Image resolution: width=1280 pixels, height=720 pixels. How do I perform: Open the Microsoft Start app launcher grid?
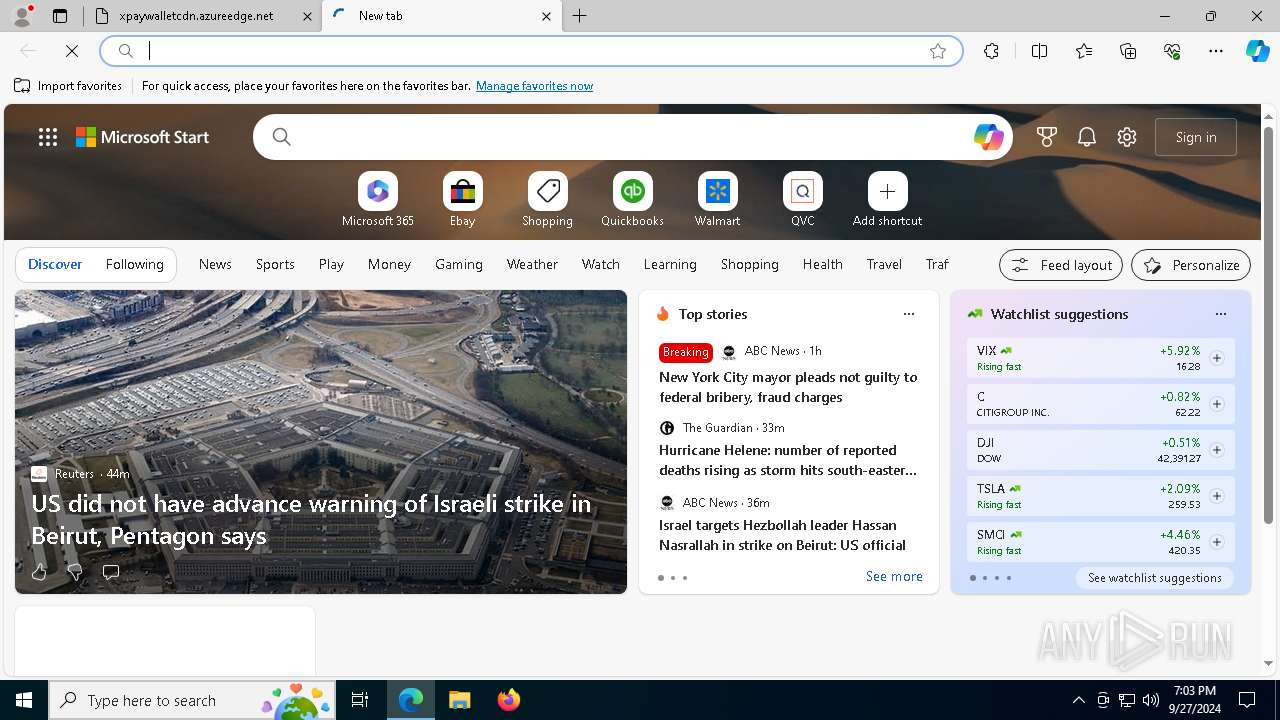coord(48,137)
